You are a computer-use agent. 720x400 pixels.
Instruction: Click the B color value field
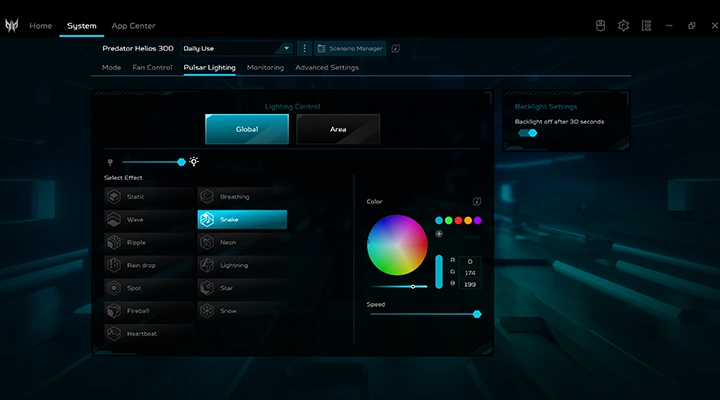point(470,284)
